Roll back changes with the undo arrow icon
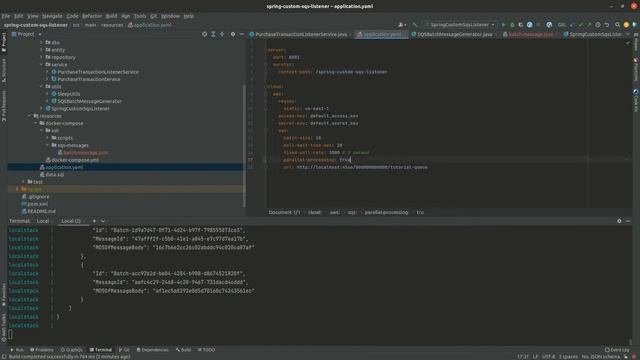 [x=607, y=25]
